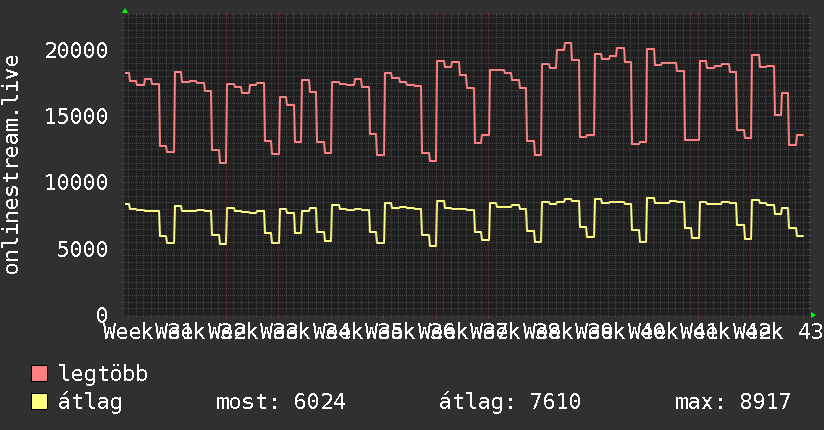Image resolution: width=824 pixels, height=430 pixels.
Task: Click the 20000 y-axis label
Action: point(76,50)
